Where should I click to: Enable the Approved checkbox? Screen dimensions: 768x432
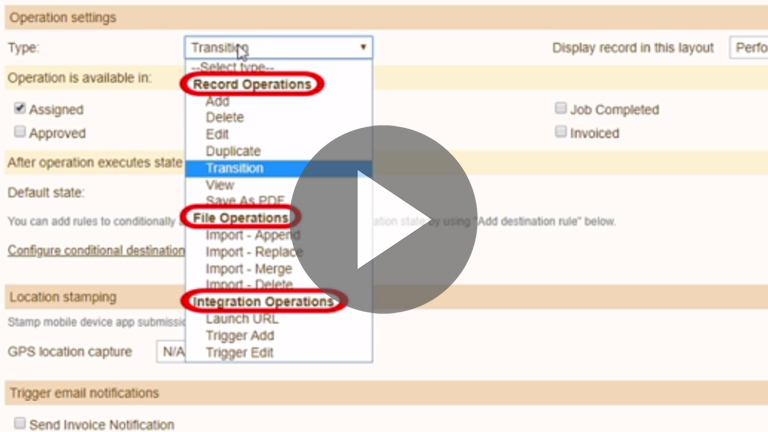pyautogui.click(x=20, y=132)
